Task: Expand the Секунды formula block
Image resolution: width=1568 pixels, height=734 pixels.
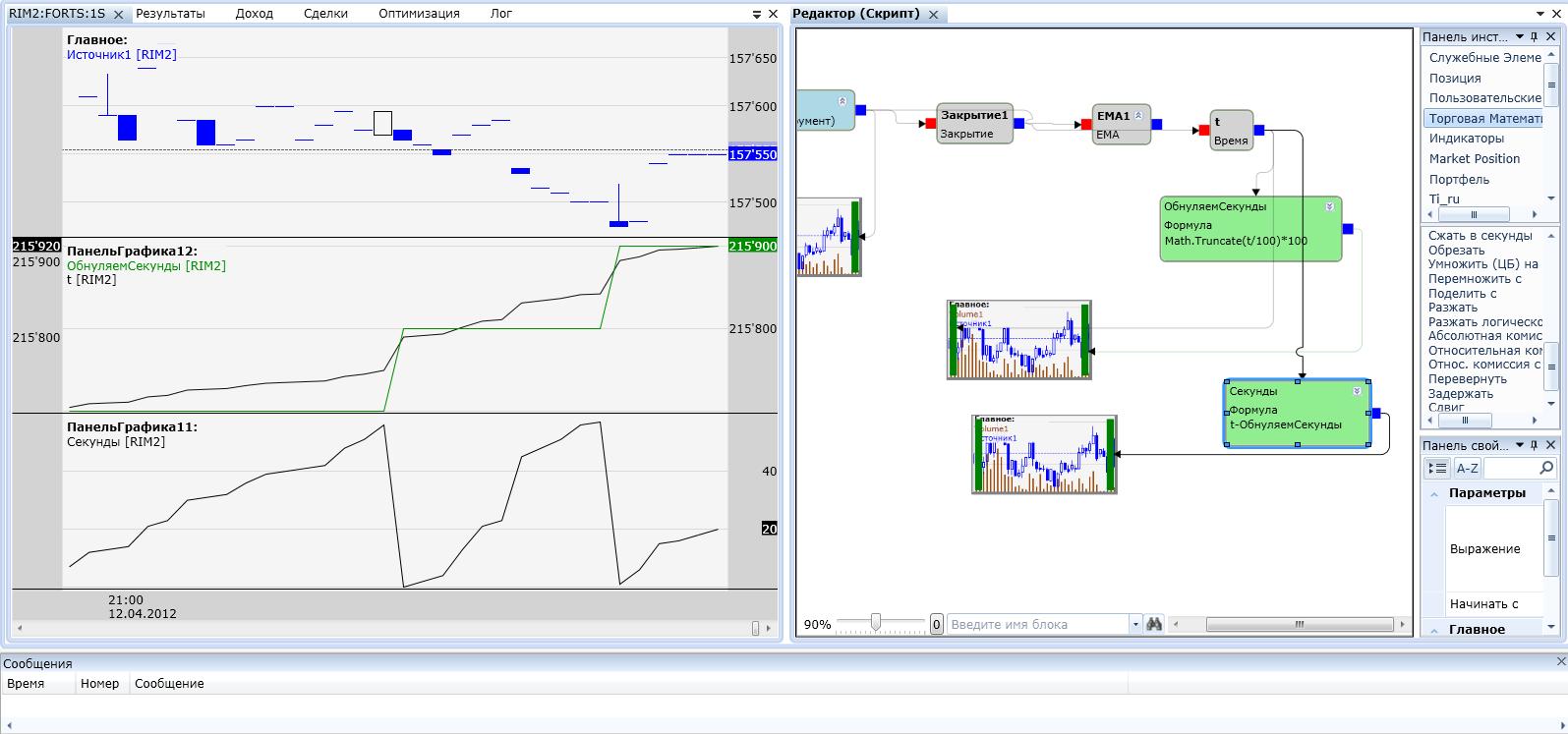Action: 1357,390
